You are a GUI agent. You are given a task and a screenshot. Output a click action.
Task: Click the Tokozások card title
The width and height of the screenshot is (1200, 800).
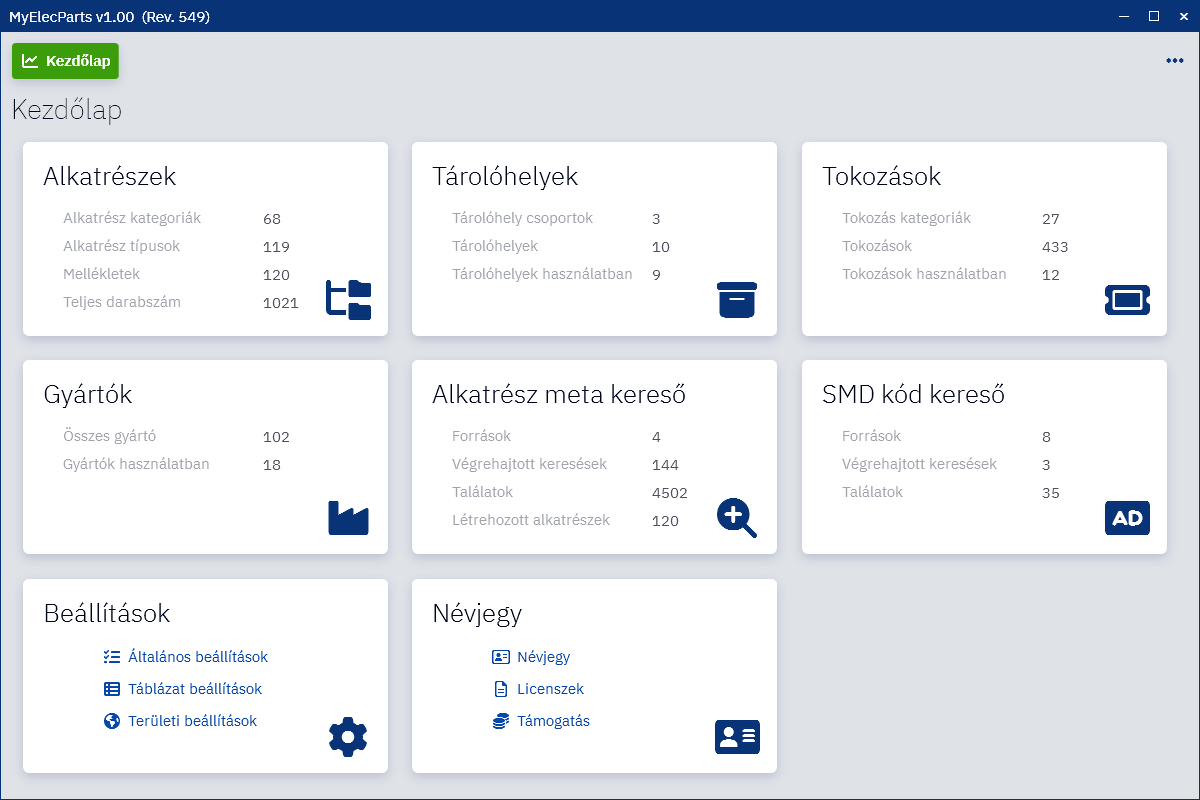(x=882, y=177)
